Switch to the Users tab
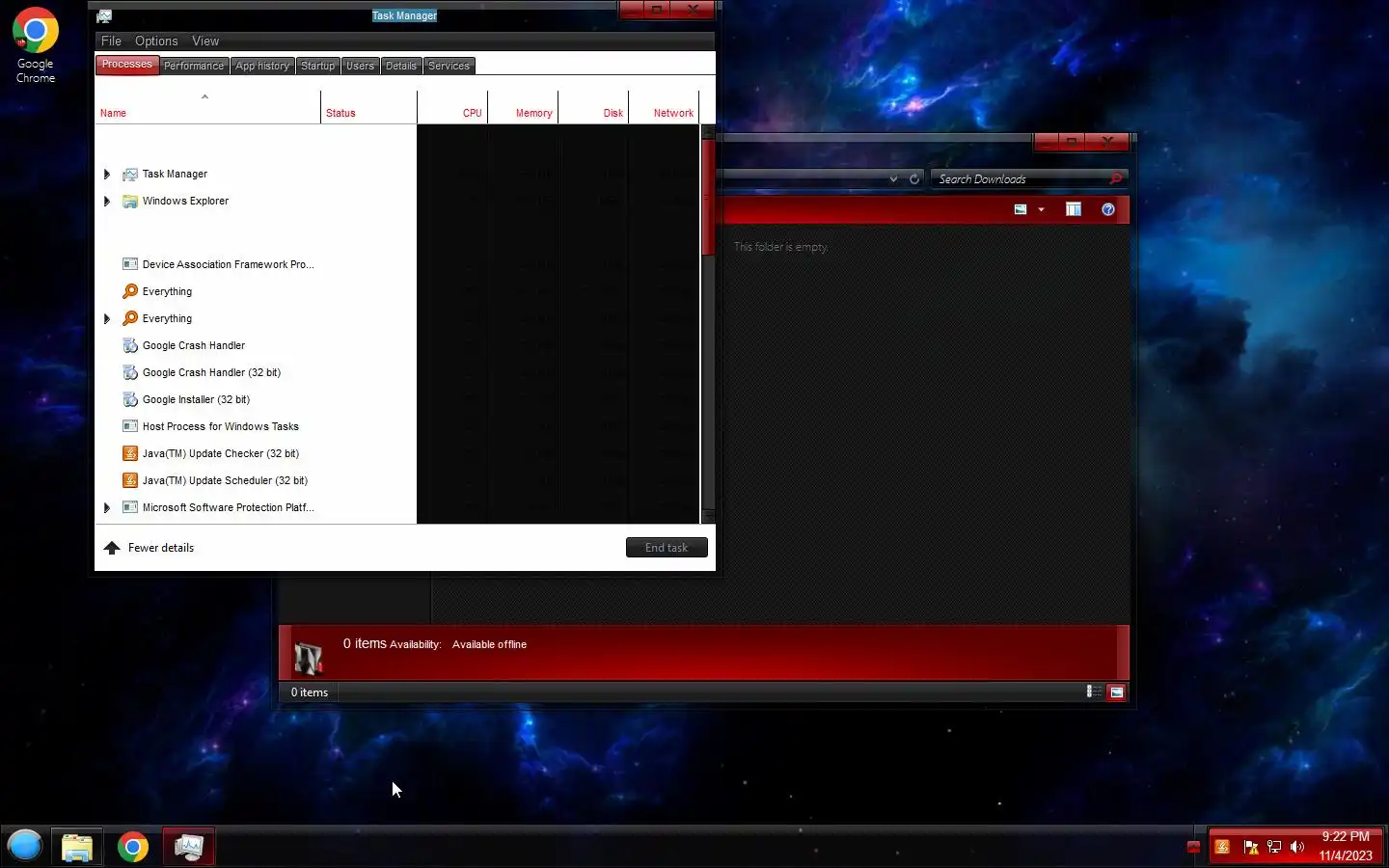Viewport: 1389px width, 868px height. pyautogui.click(x=360, y=66)
